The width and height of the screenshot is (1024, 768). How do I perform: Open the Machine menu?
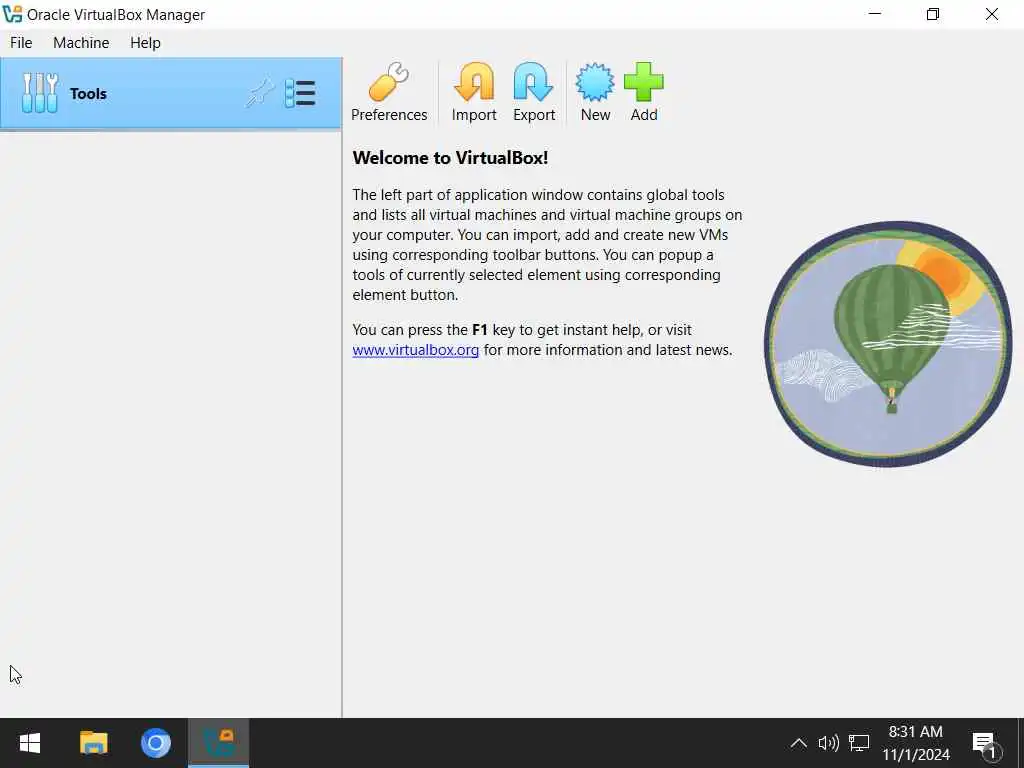click(81, 42)
